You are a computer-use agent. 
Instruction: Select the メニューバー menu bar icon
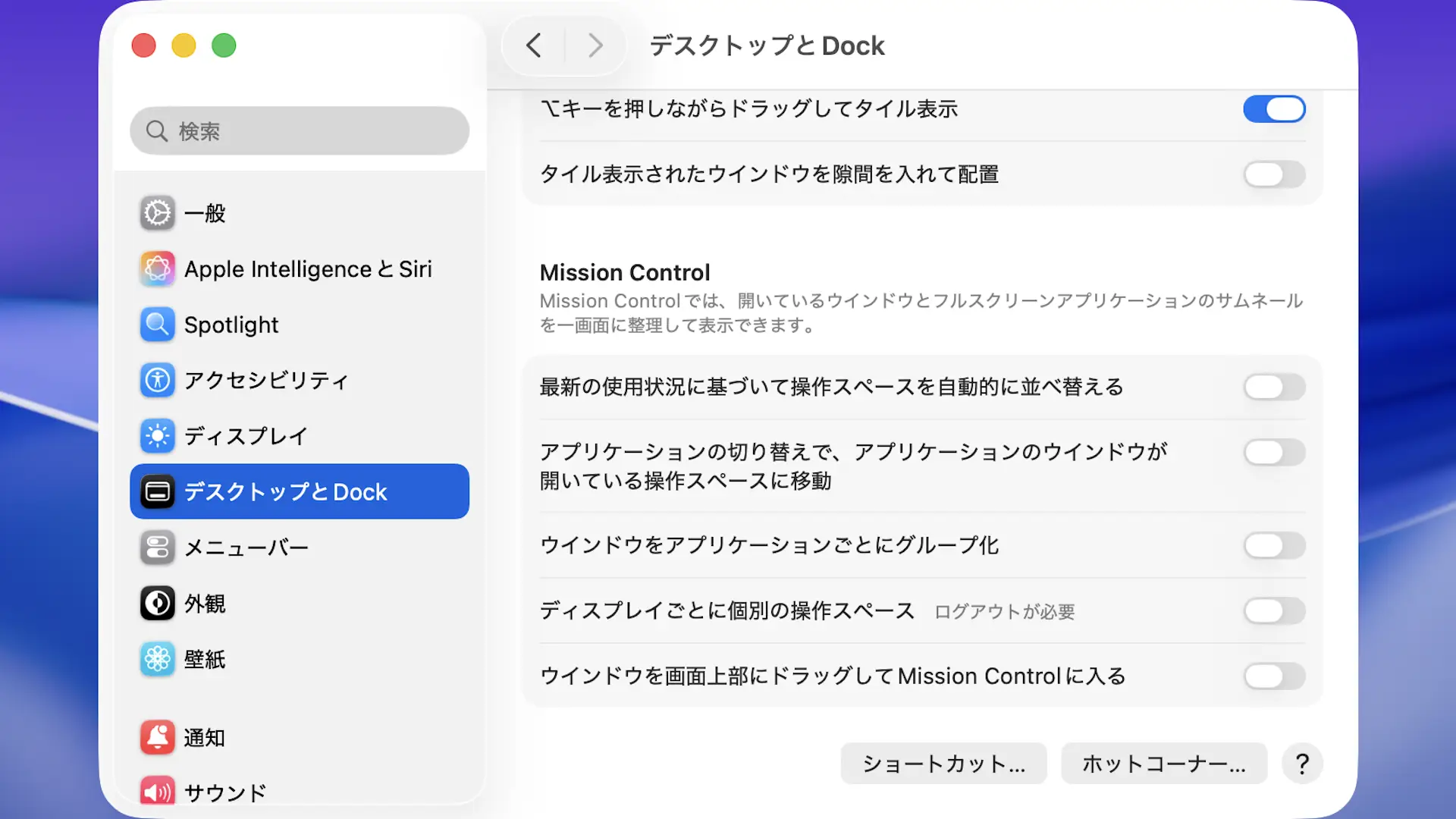coord(157,548)
